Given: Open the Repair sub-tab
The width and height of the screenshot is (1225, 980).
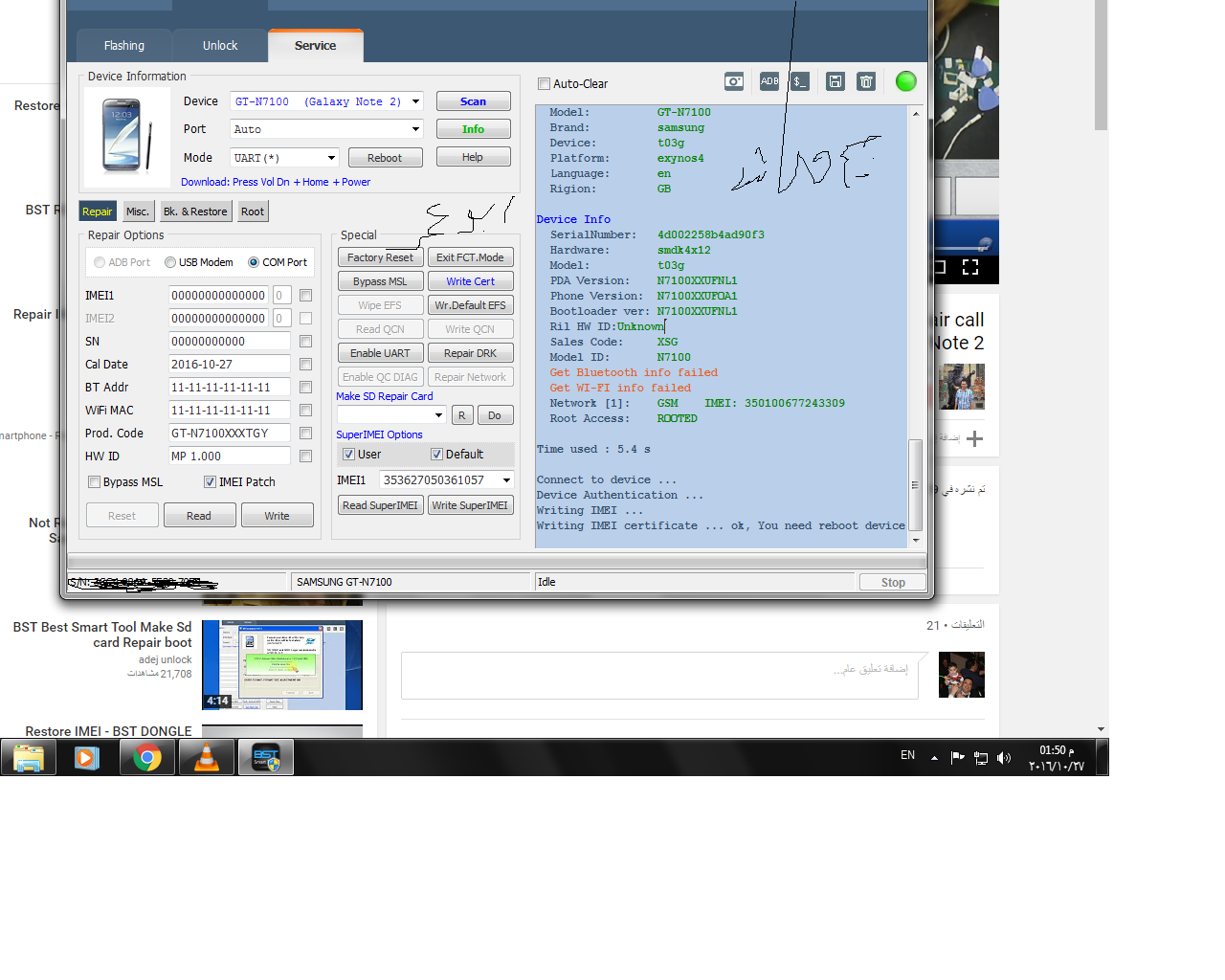Looking at the screenshot, I should click(98, 212).
